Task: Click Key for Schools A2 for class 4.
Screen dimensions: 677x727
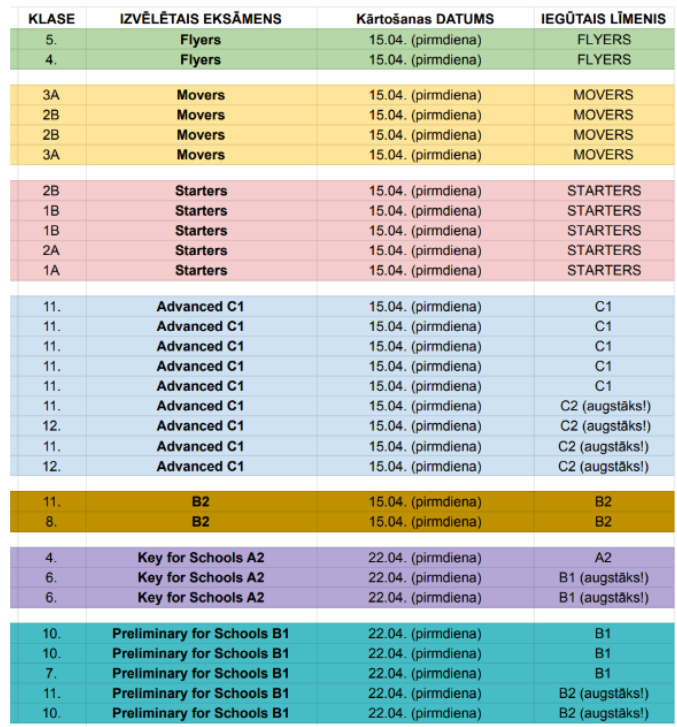Action: [201, 558]
